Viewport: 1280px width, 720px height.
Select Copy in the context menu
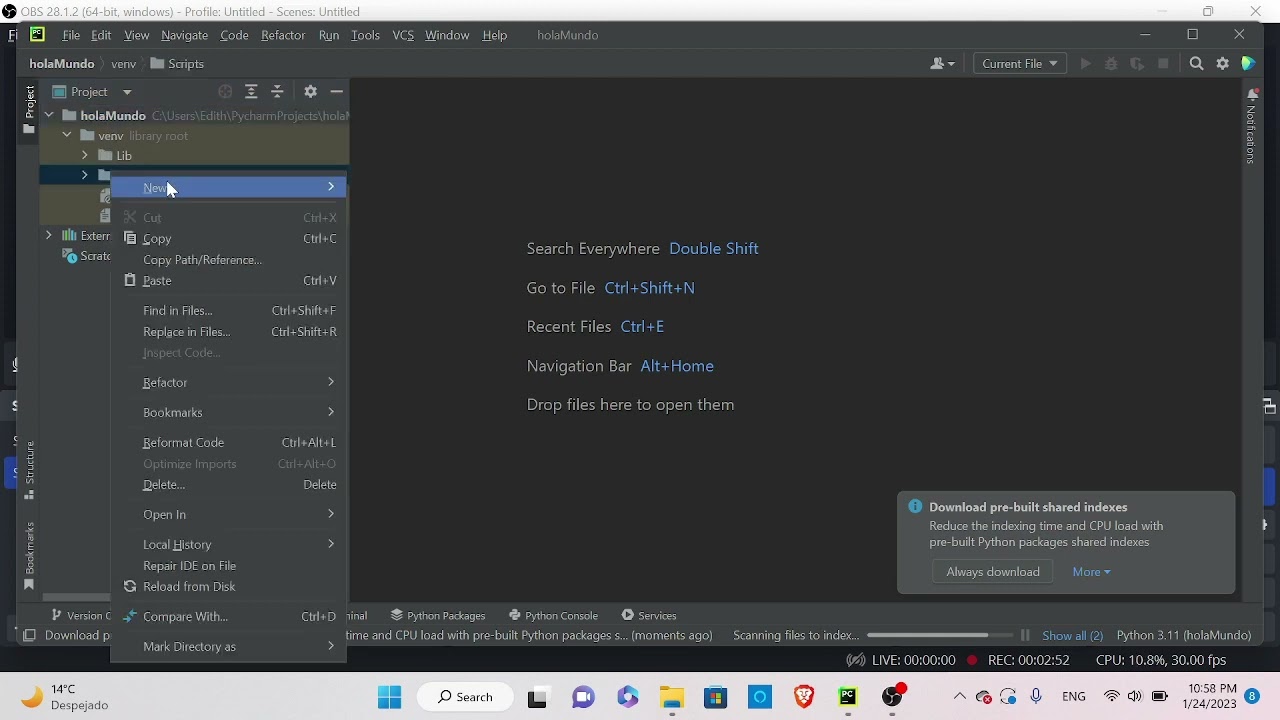pos(229,239)
